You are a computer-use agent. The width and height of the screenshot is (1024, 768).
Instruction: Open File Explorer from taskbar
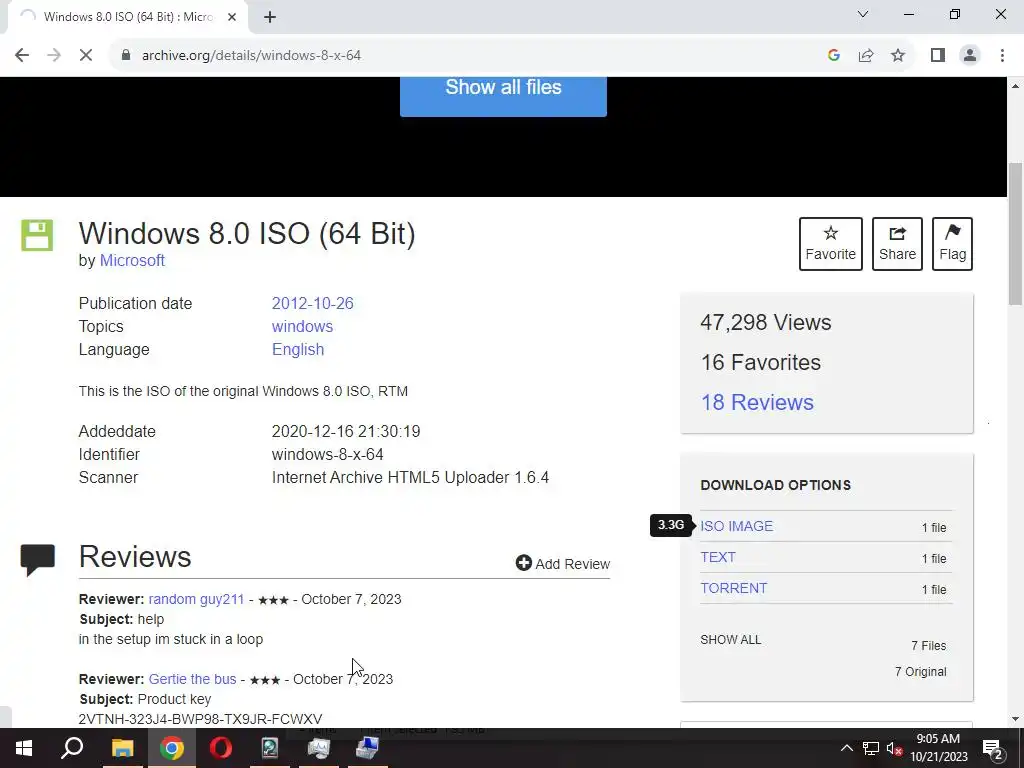122,748
